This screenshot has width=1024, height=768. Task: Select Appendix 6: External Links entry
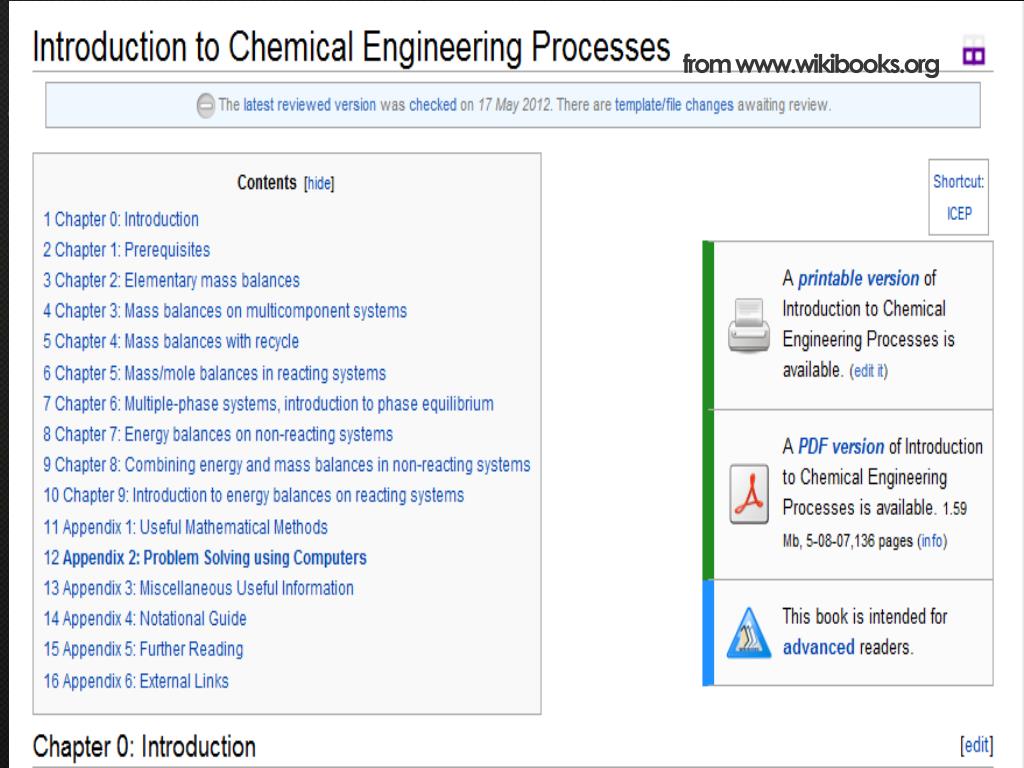136,681
